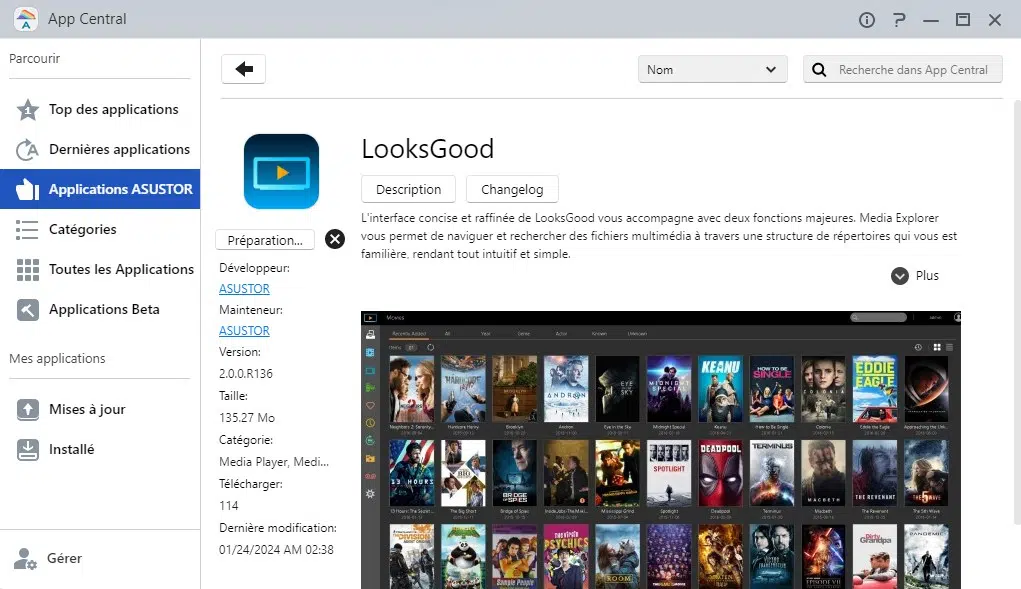Click the Gérer user gear icon

[25, 559]
